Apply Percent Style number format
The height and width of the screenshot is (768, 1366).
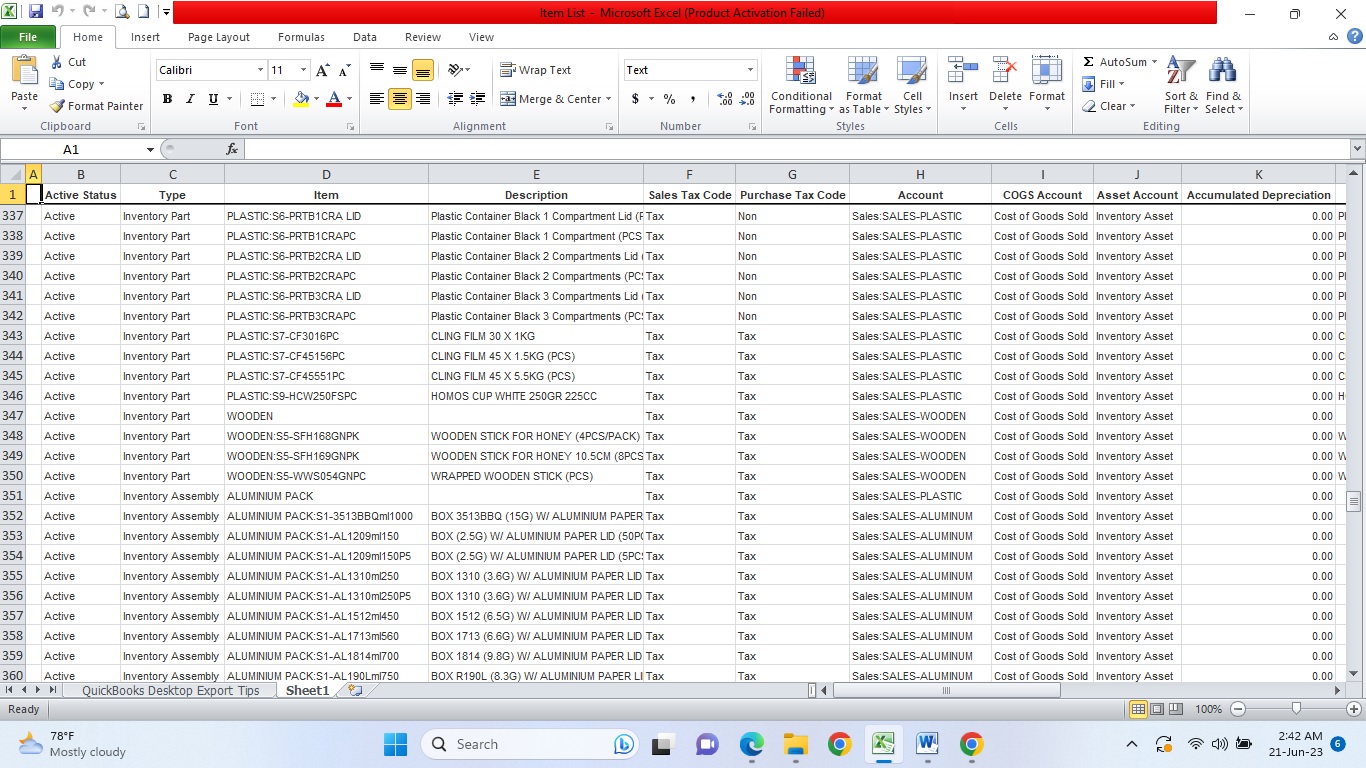pos(669,99)
